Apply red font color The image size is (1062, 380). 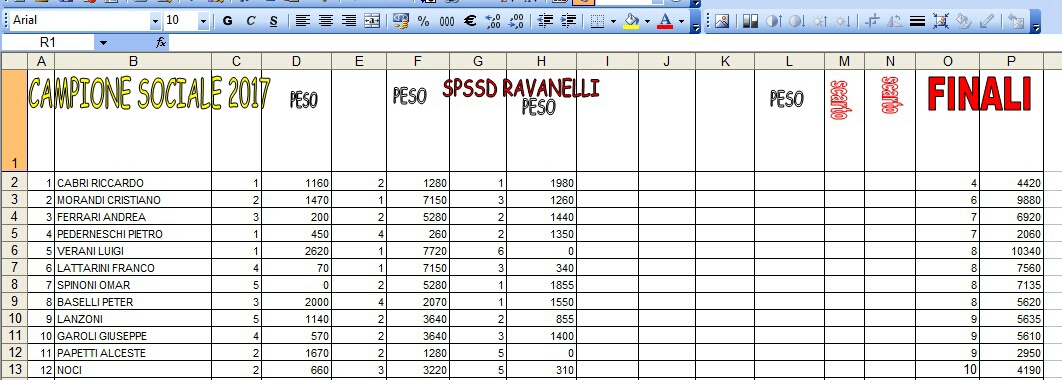(665, 21)
